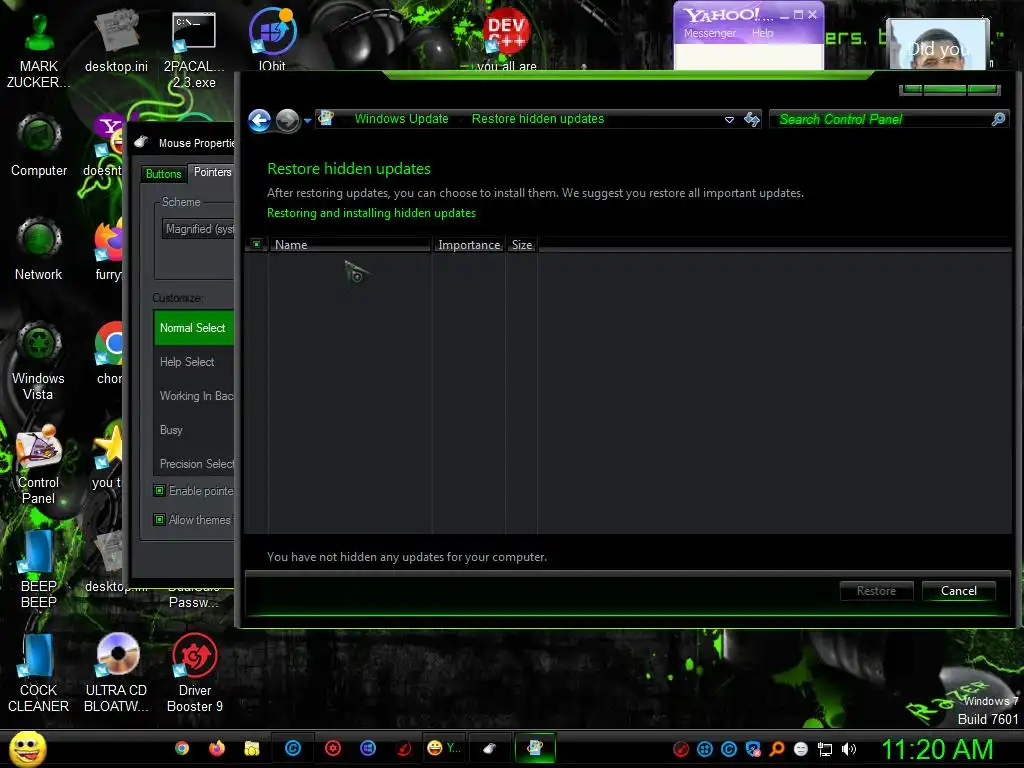Click the Cancel button
The height and width of the screenshot is (768, 1024).
958,590
